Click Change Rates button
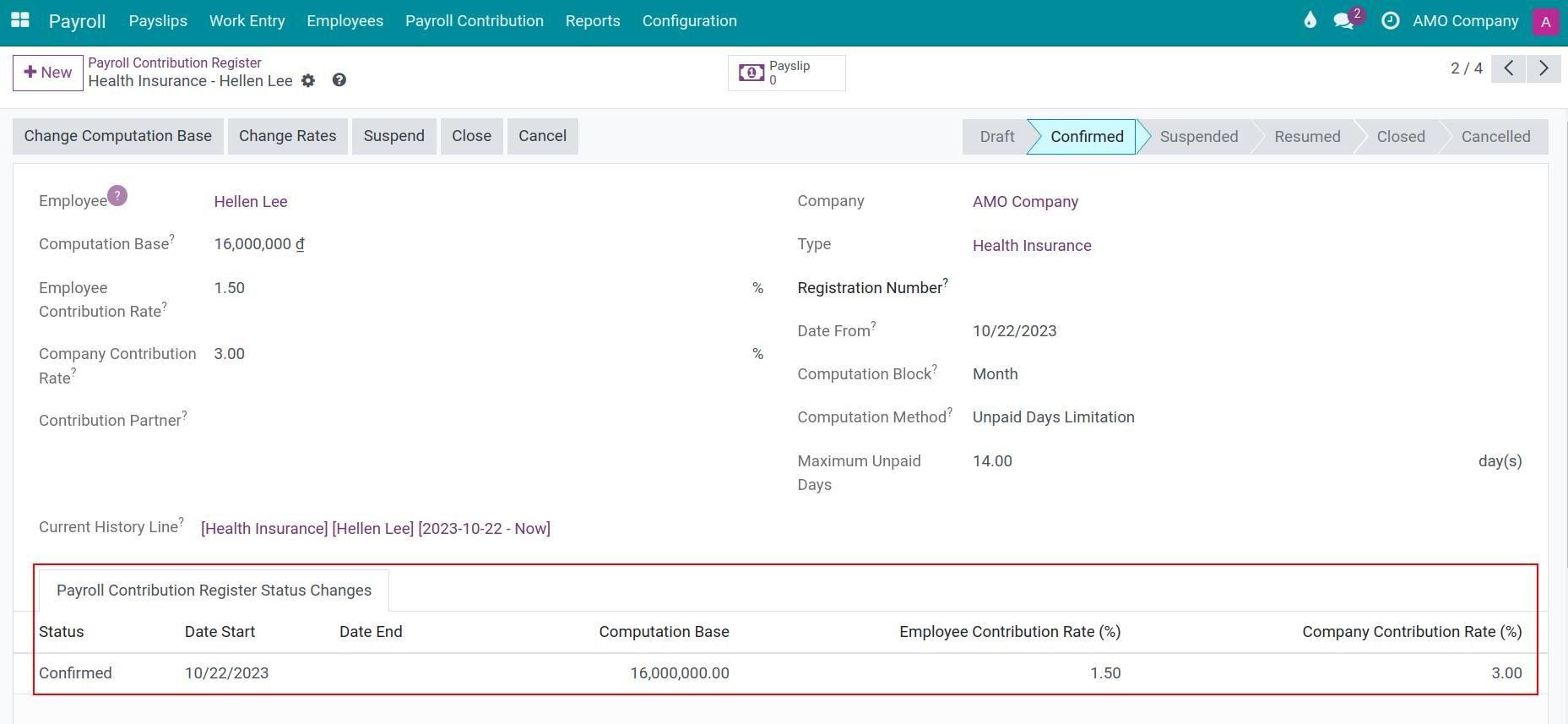This screenshot has height=724, width=1568. (x=287, y=136)
